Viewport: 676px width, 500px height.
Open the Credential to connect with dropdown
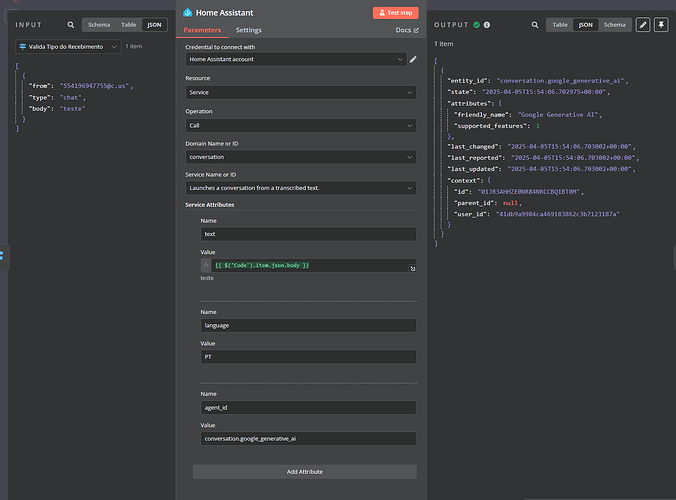296,59
